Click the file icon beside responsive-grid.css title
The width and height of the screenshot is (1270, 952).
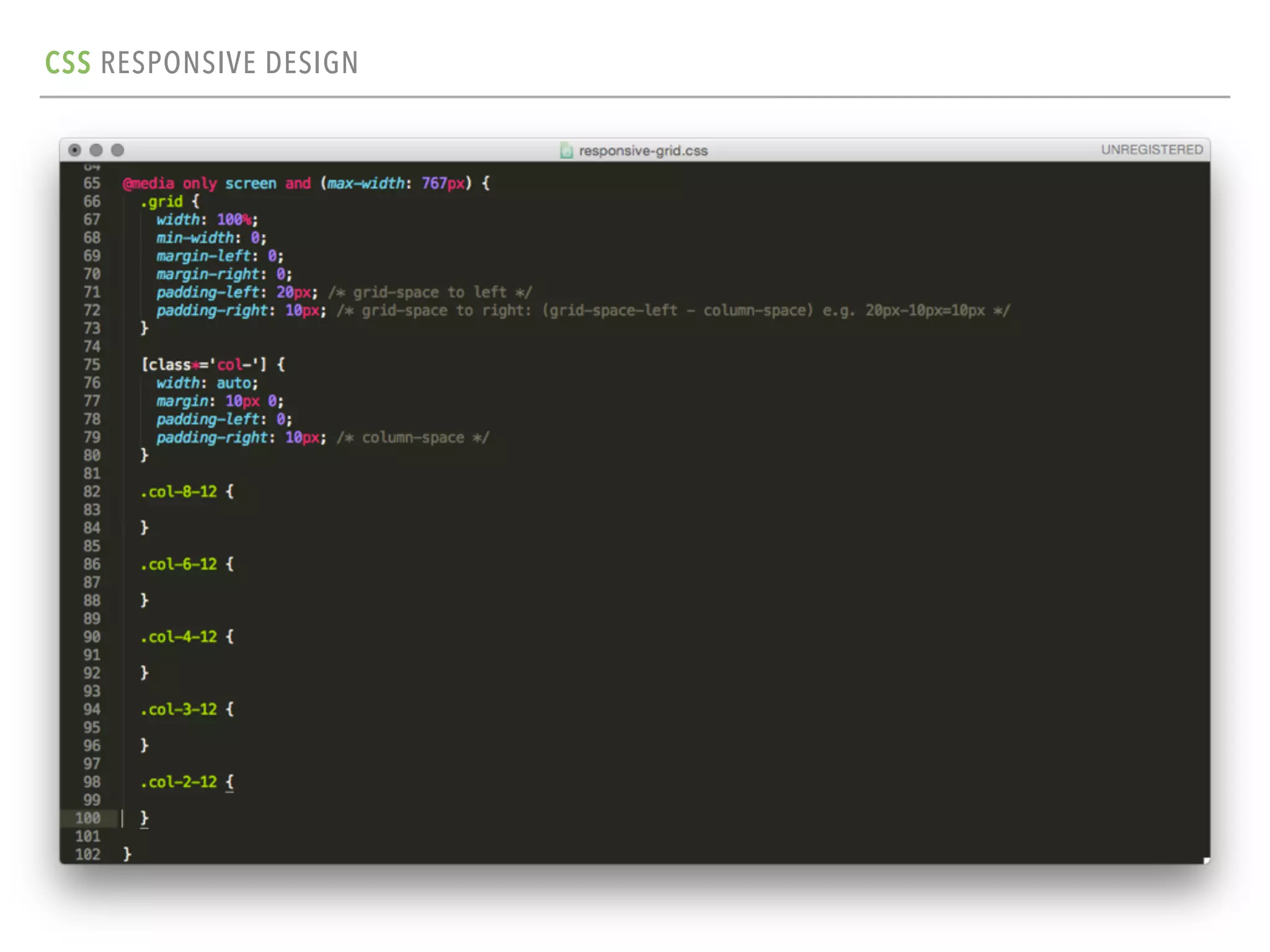tap(566, 151)
